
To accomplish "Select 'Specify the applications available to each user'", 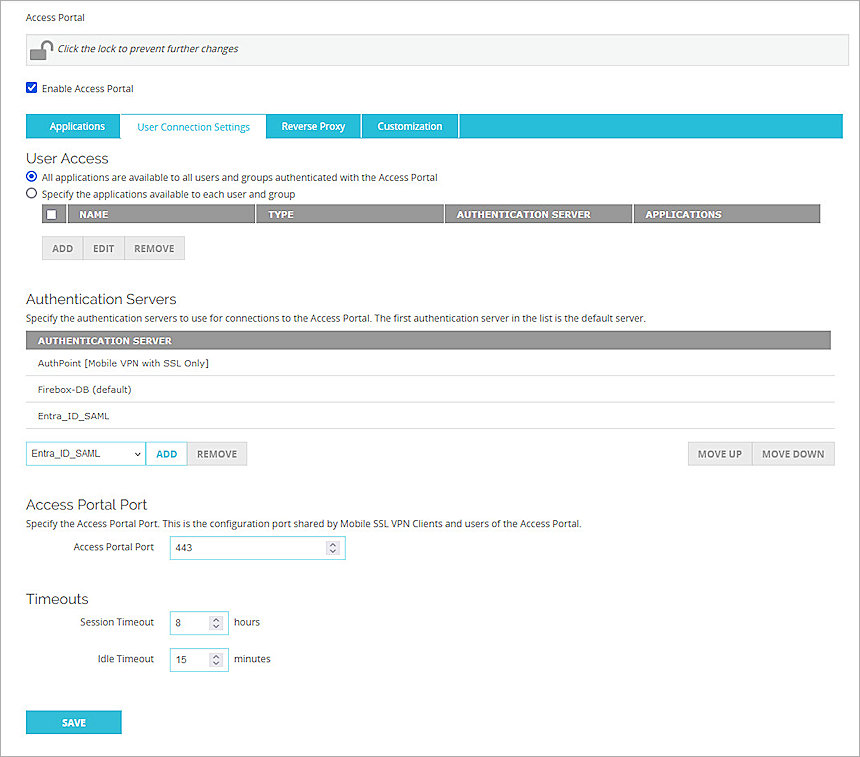I will (31, 194).
